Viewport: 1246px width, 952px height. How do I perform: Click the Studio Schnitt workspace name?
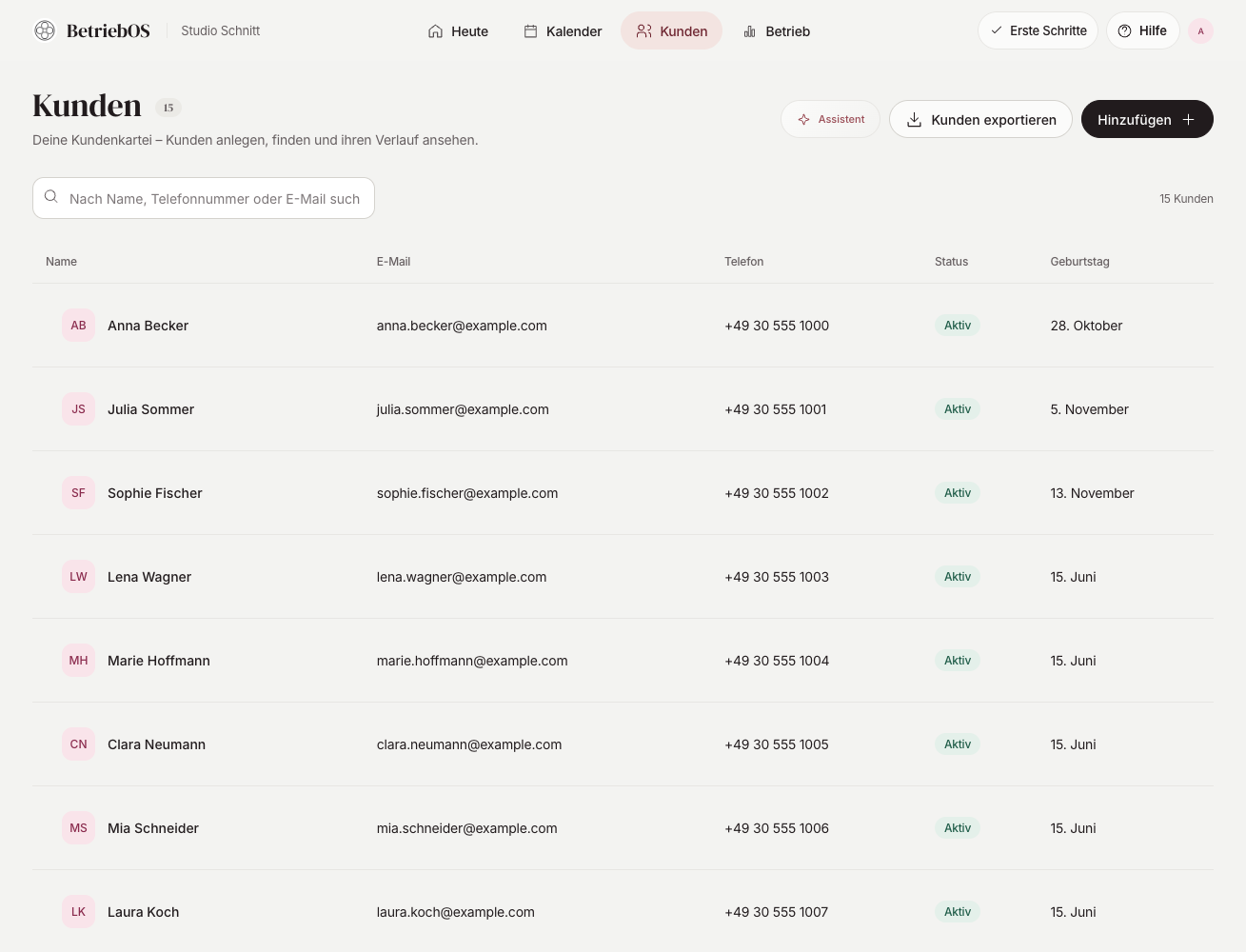click(220, 30)
